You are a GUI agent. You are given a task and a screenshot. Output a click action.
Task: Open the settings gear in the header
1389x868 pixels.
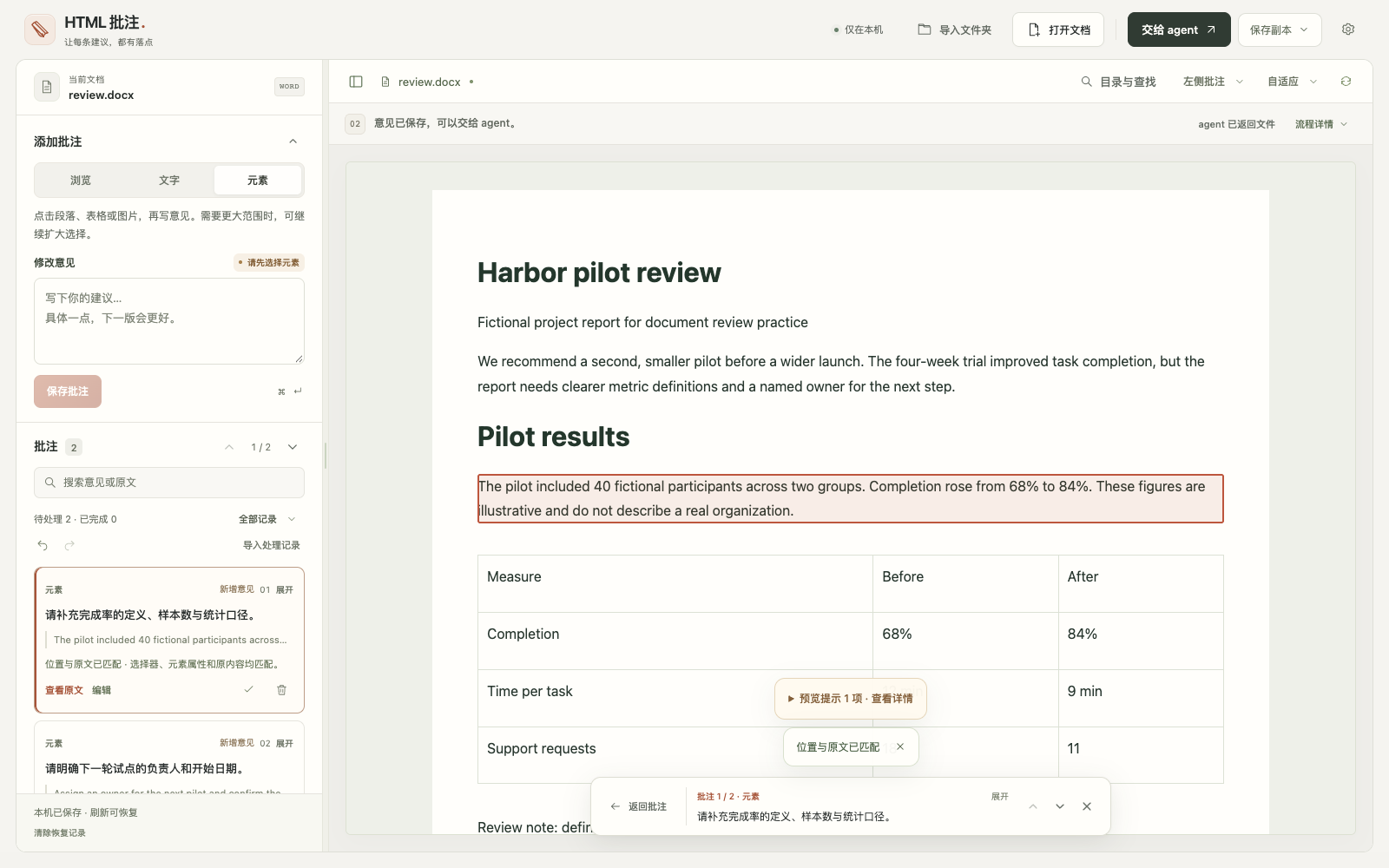click(x=1348, y=30)
